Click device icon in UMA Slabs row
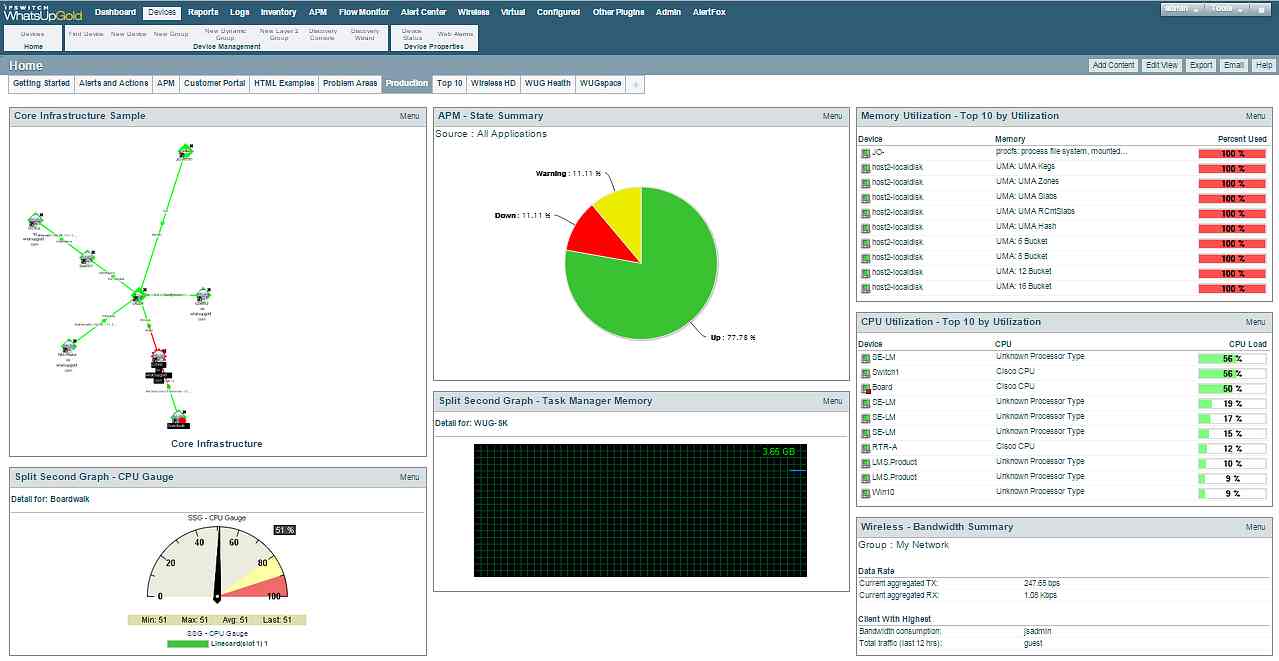 tap(866, 198)
